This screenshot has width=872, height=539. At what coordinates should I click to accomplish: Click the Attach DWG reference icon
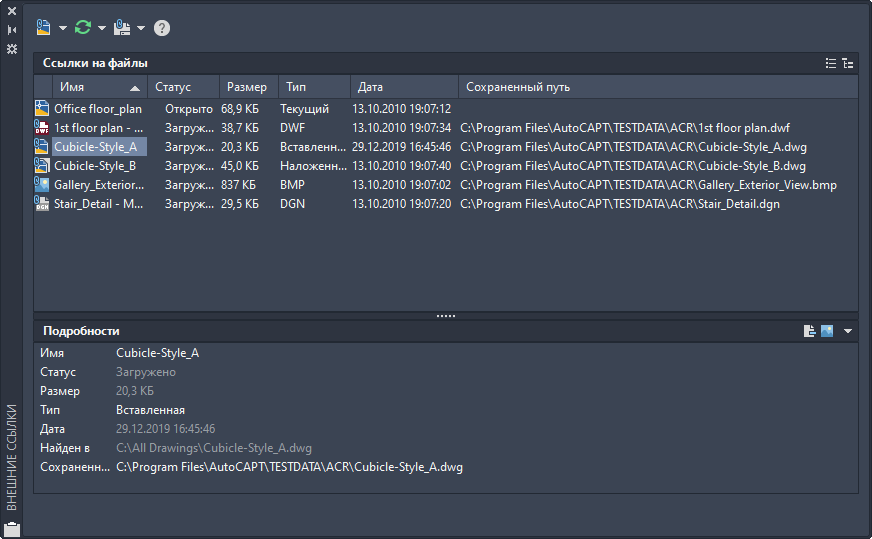click(43, 27)
